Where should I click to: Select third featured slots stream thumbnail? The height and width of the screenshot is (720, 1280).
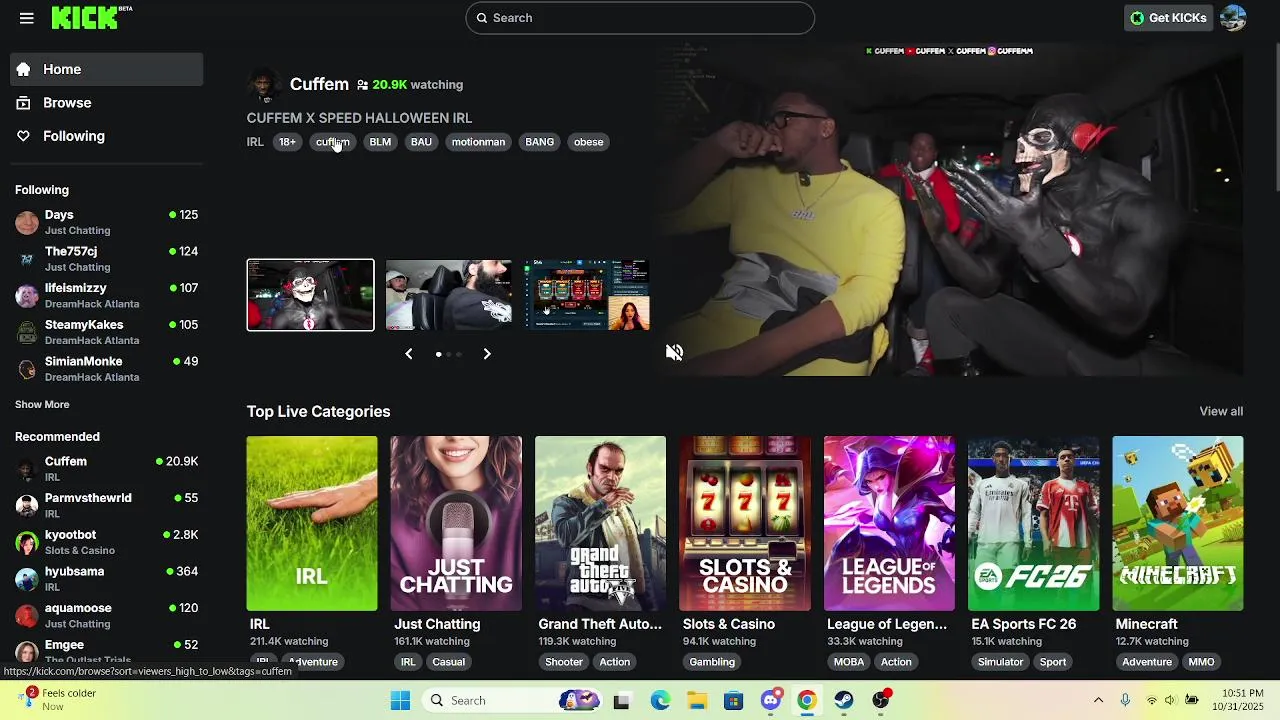tap(587, 295)
